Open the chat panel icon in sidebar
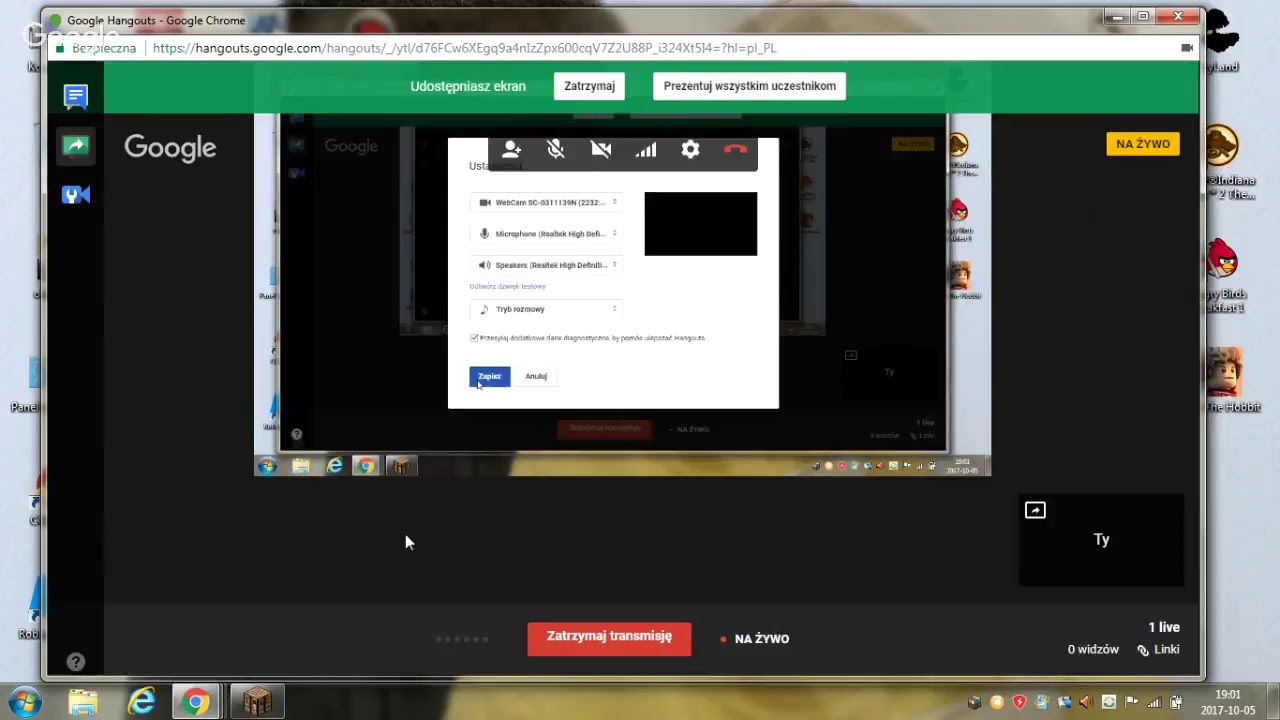Screen dimensions: 1280x720 pyautogui.click(x=76, y=96)
